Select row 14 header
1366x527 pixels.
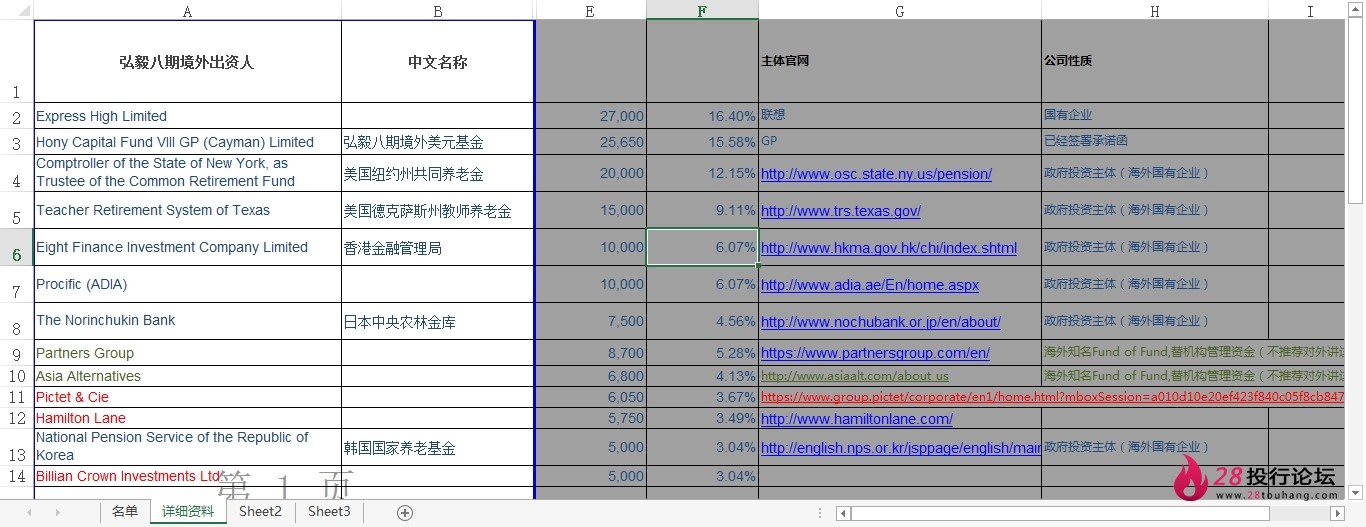pos(17,476)
